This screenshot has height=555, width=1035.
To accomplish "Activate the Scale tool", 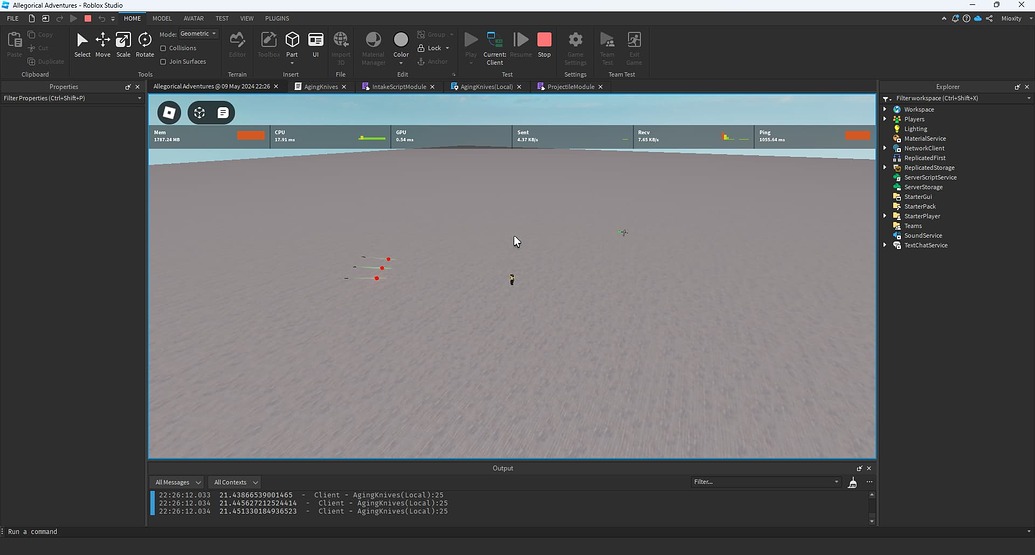I will point(123,44).
